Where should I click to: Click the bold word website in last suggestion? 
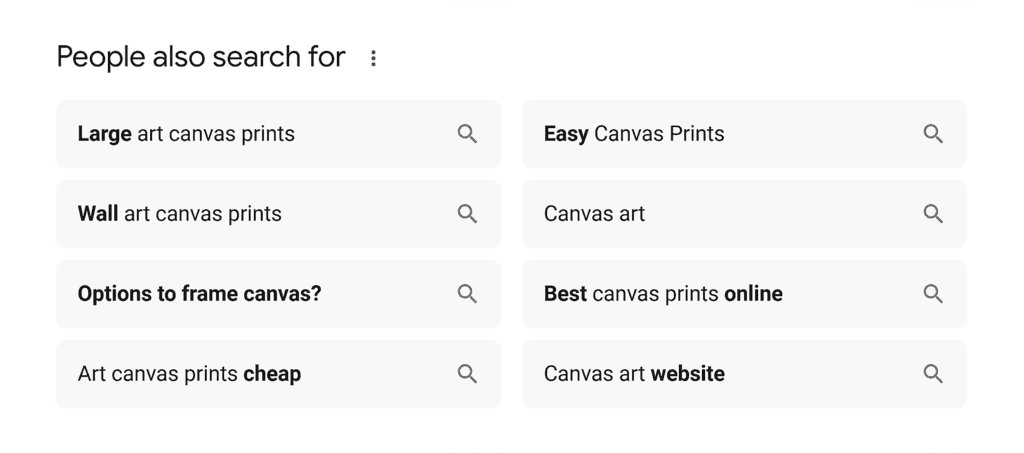pyautogui.click(x=687, y=374)
